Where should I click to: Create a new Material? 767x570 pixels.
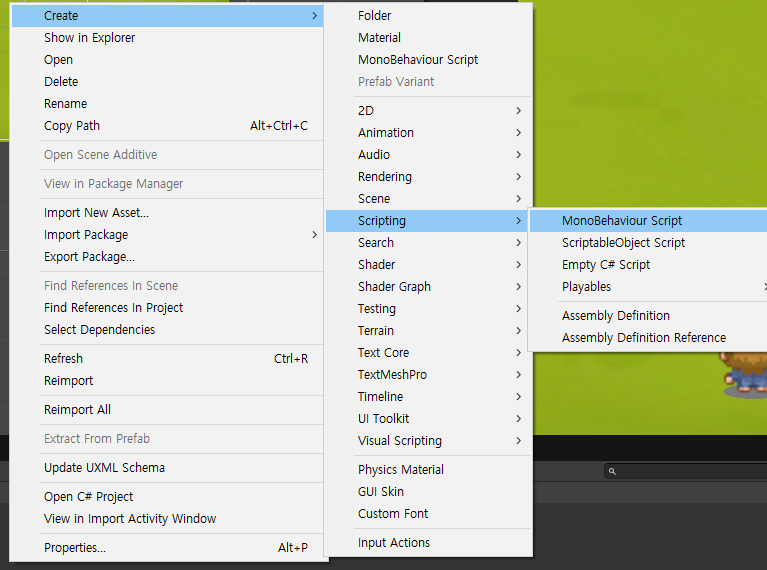coord(429,38)
